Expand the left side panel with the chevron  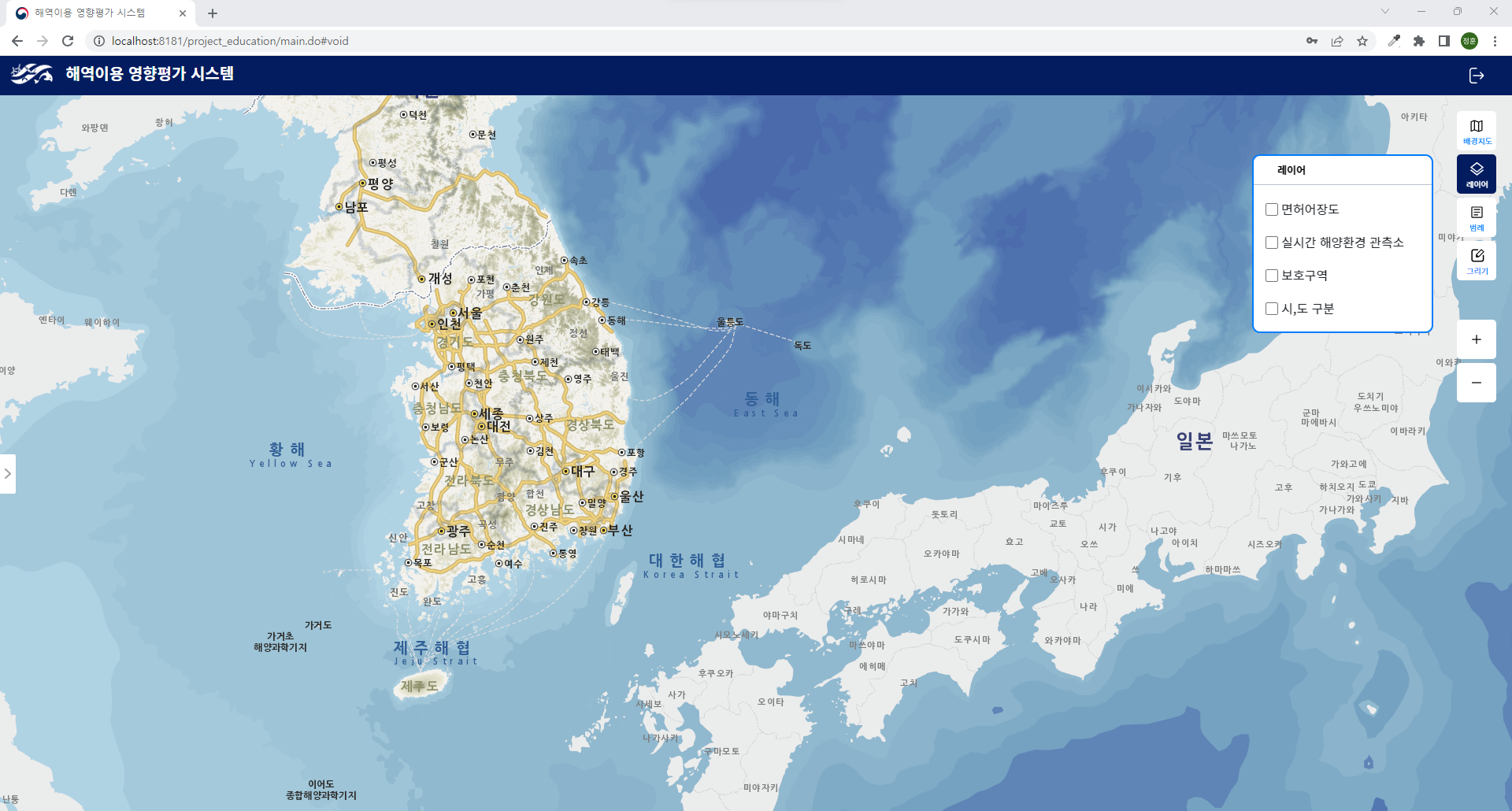coord(9,474)
